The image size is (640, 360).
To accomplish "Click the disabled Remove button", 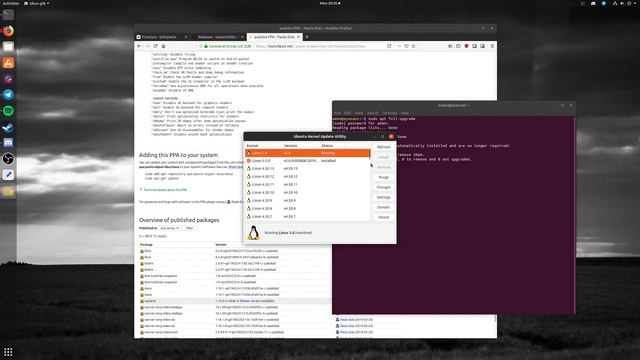I will (384, 167).
